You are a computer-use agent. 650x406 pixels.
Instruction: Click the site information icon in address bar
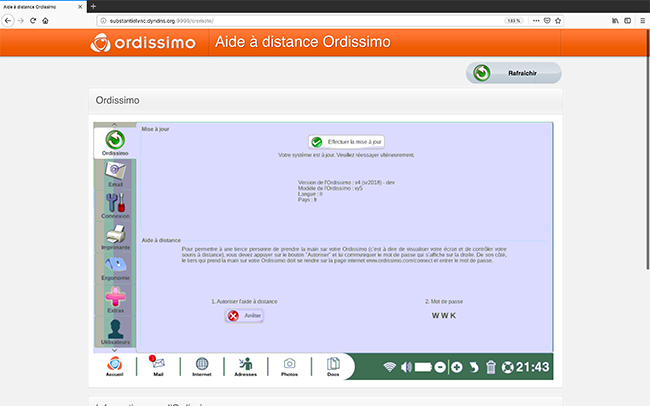(103, 21)
